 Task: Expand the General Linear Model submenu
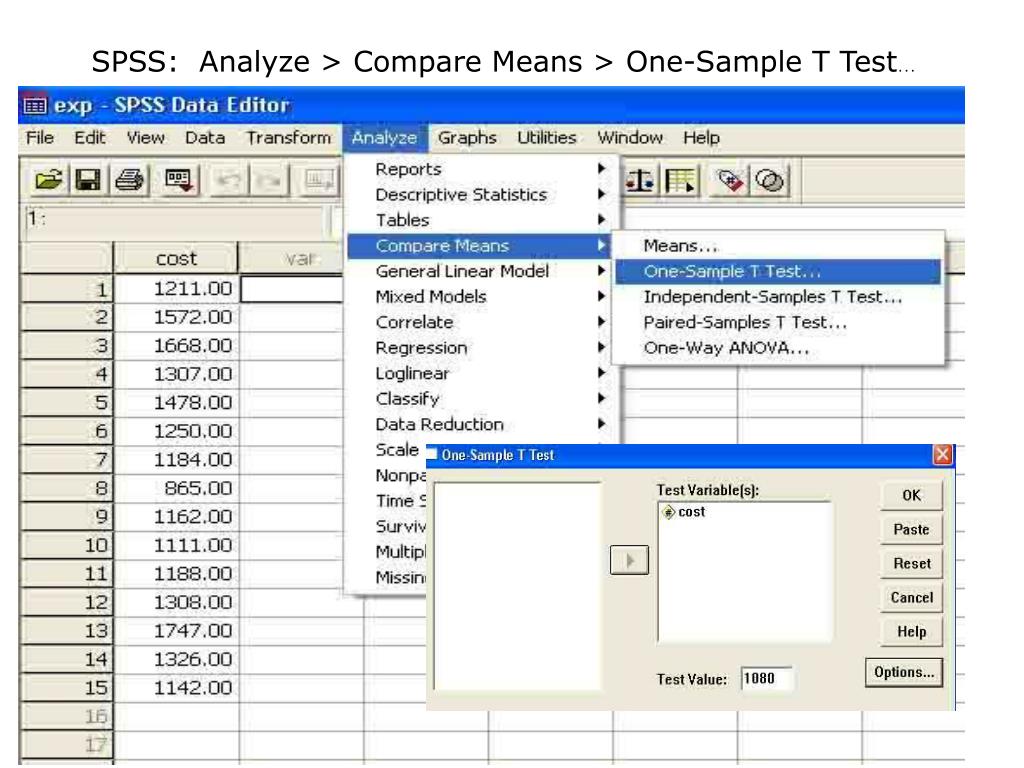pyautogui.click(x=482, y=271)
